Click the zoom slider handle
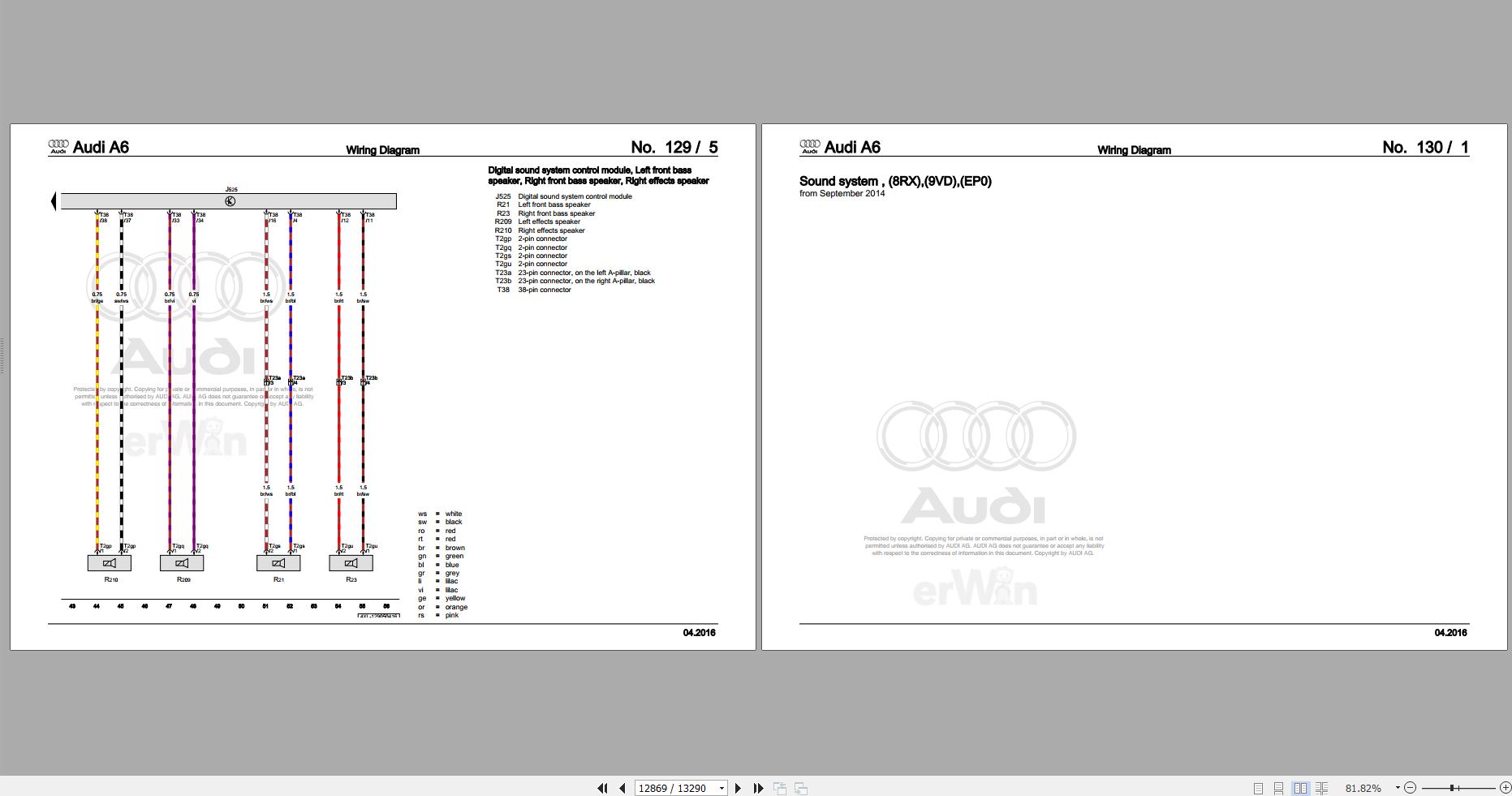This screenshot has height=796, width=1512. pyautogui.click(x=1452, y=788)
